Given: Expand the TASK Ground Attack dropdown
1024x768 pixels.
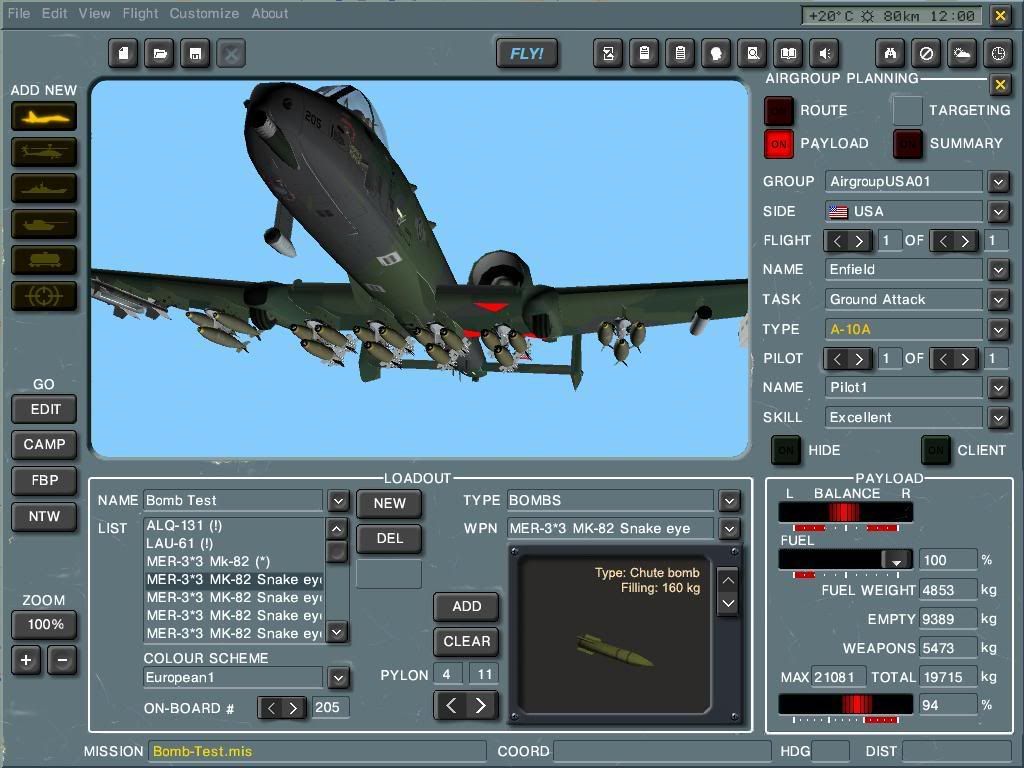Looking at the screenshot, I should coord(998,299).
